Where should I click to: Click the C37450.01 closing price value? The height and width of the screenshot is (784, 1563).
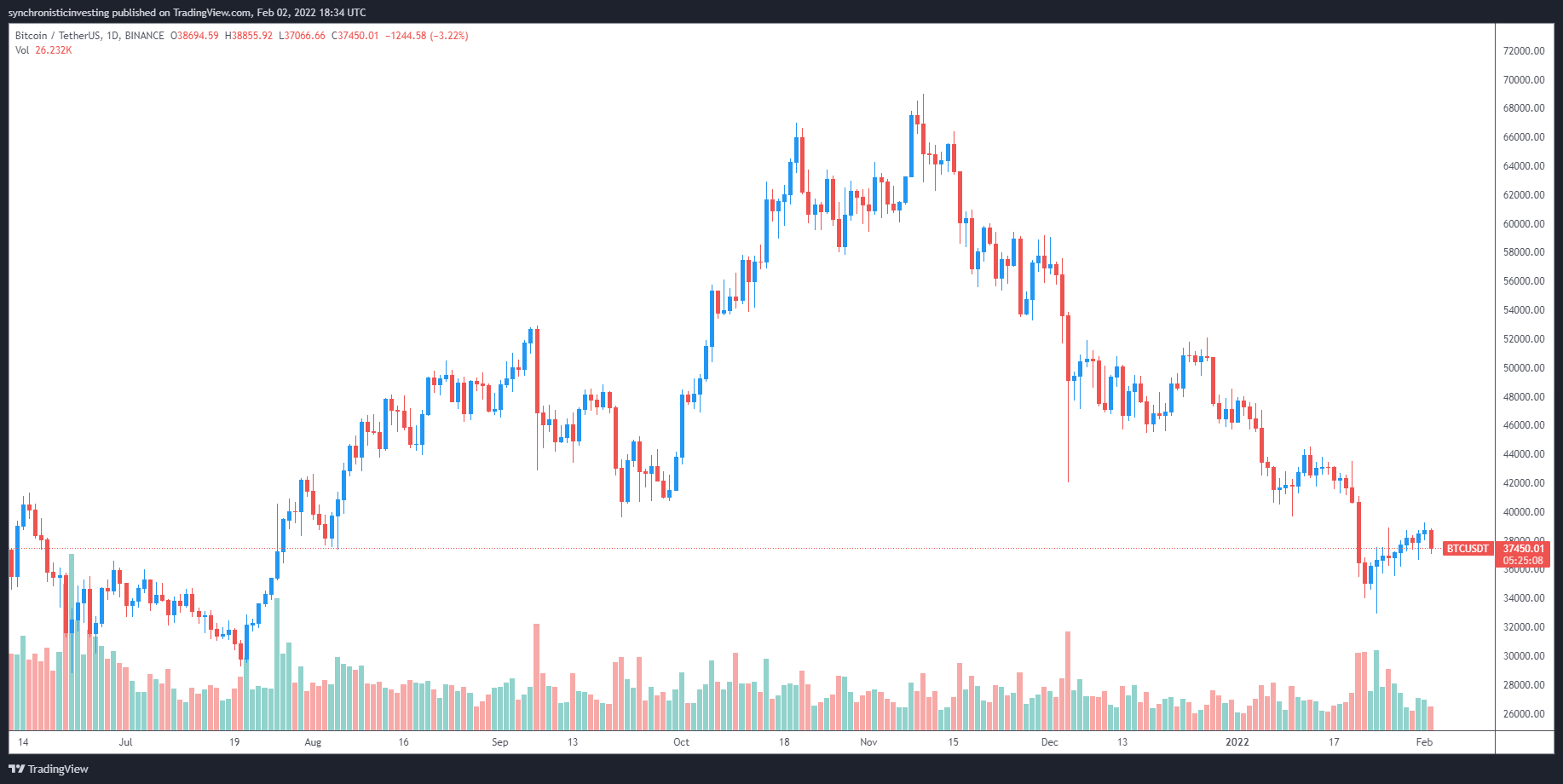355,36
